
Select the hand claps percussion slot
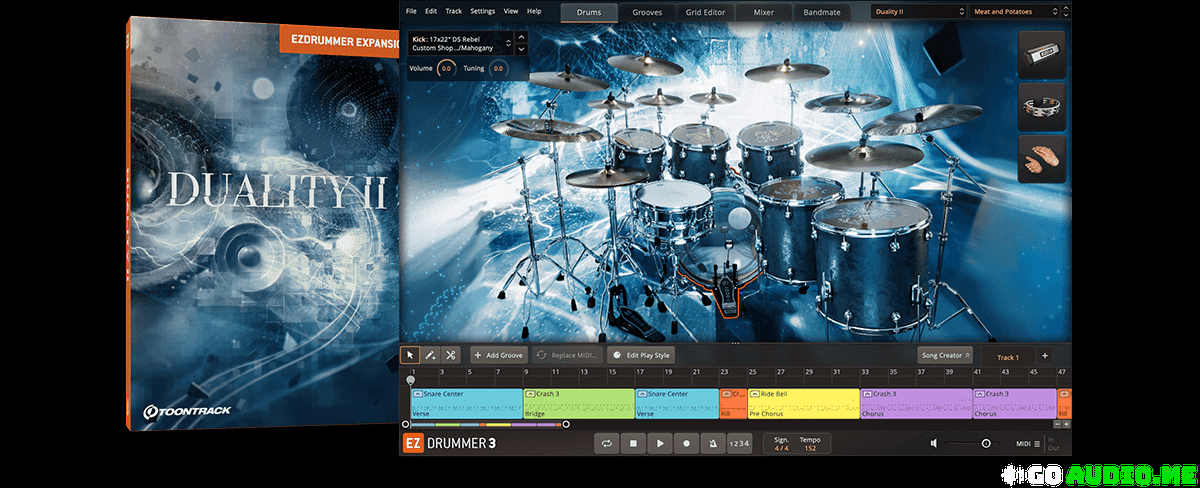(1043, 159)
